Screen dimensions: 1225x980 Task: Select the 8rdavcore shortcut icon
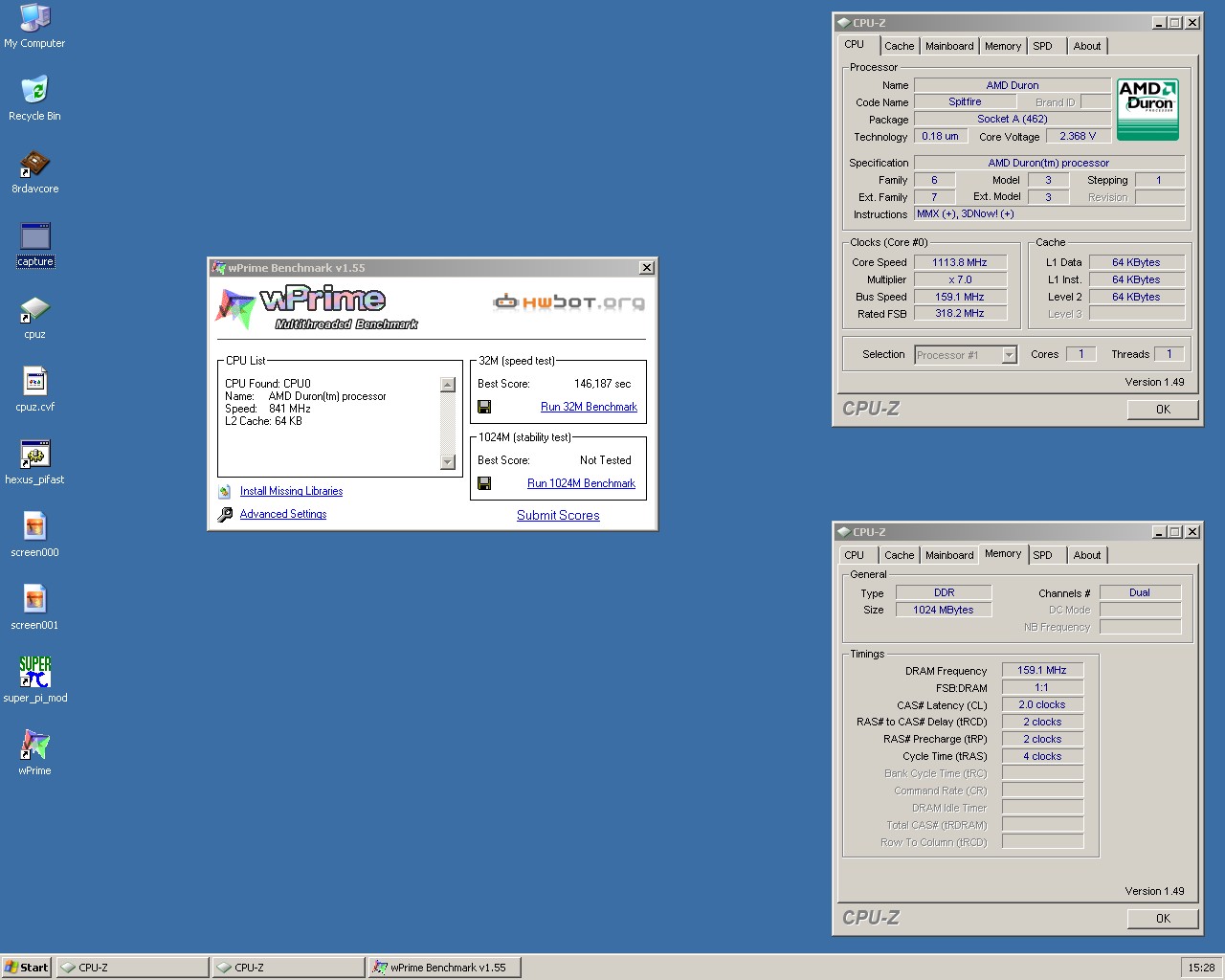click(x=34, y=163)
